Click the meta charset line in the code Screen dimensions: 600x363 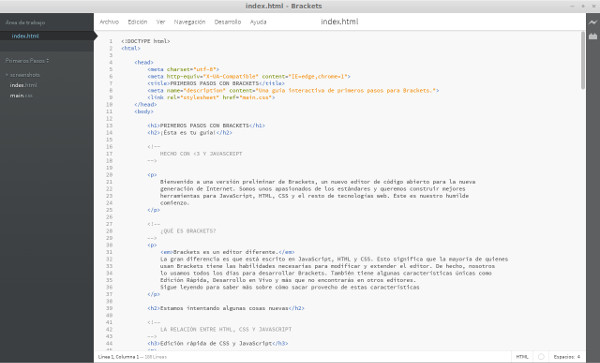point(183,69)
